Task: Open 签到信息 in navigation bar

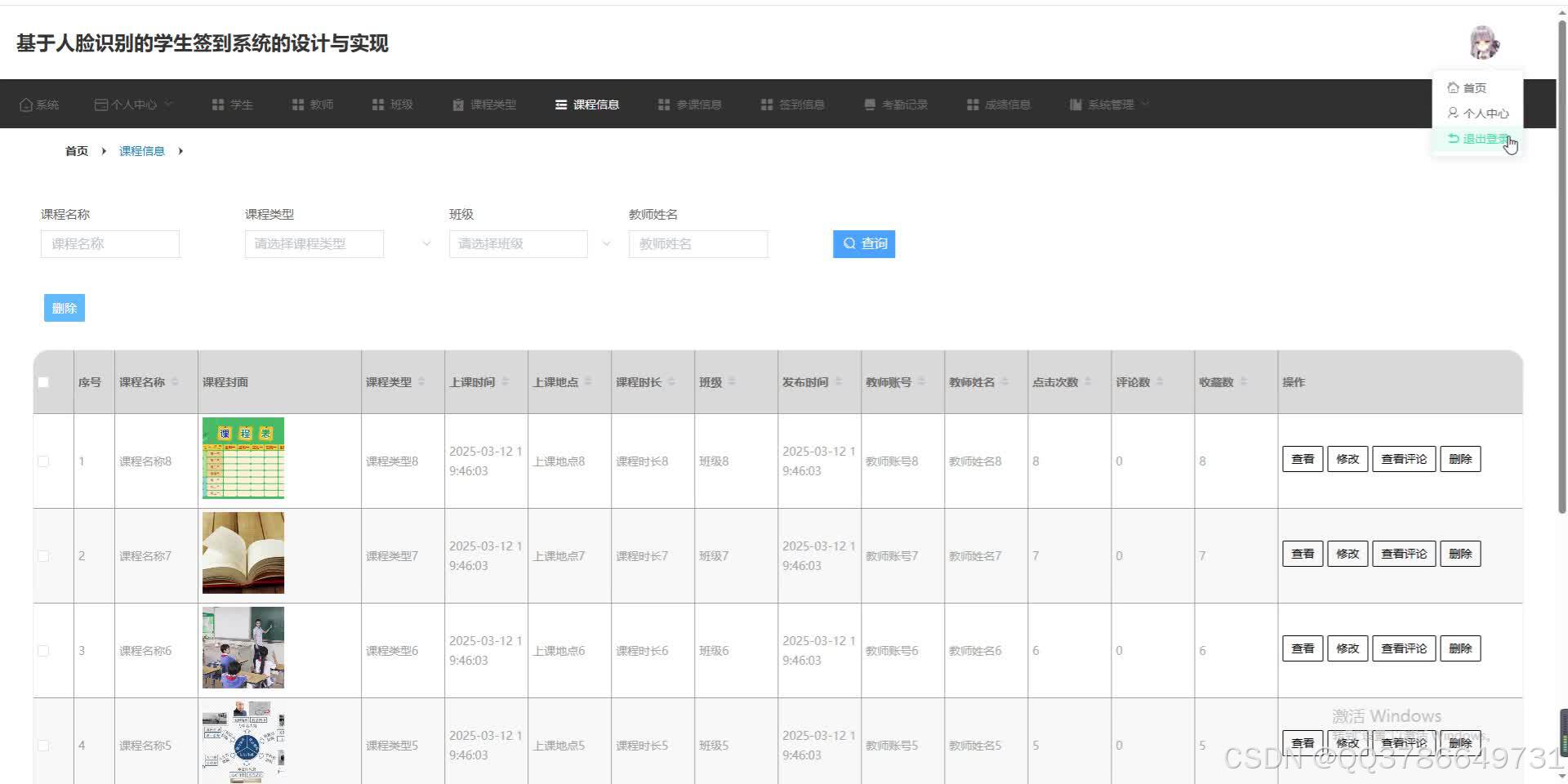Action: coord(793,105)
